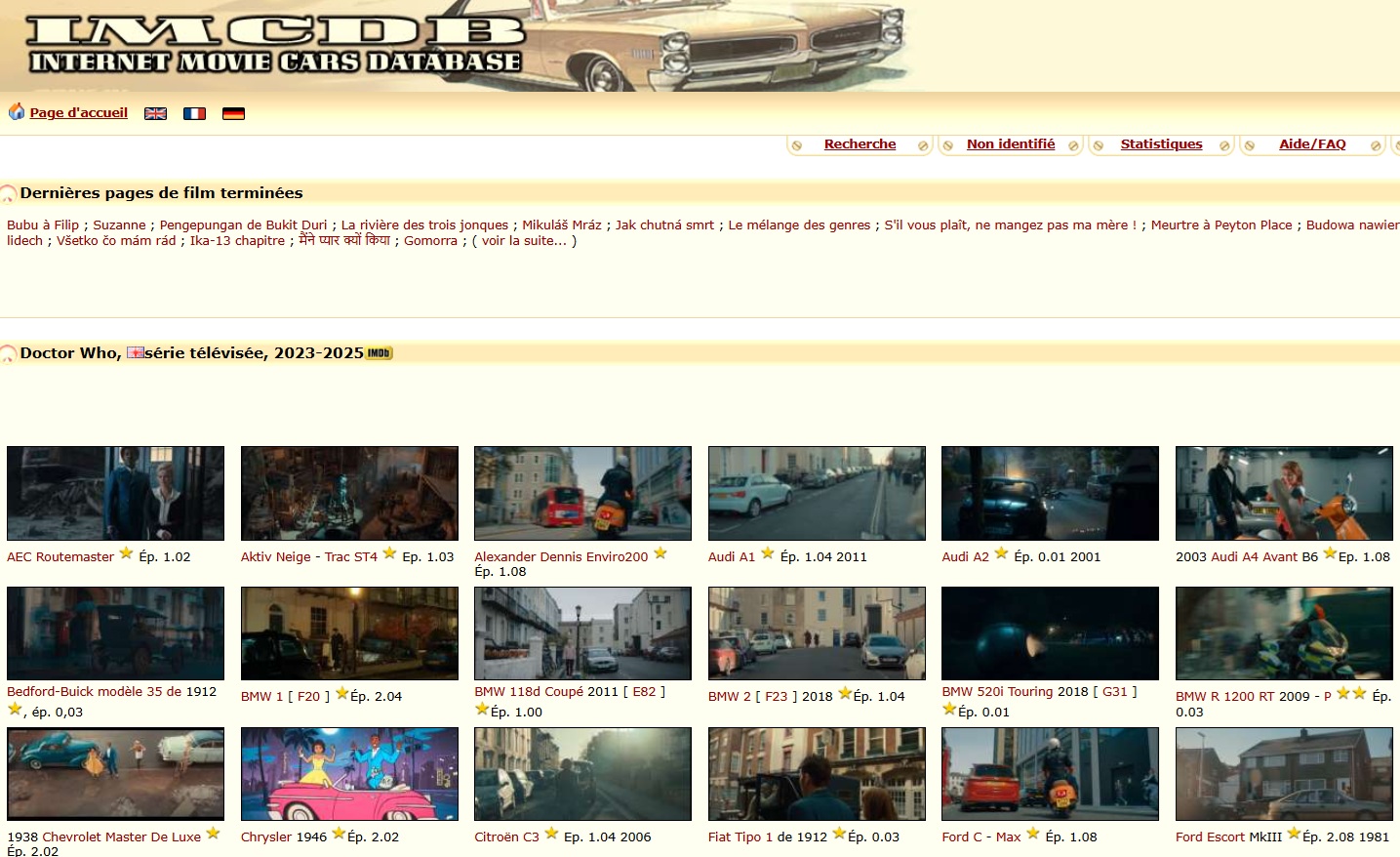Open the Alexander Dennis Enviro200 link
1400x857 pixels.
pos(561,557)
